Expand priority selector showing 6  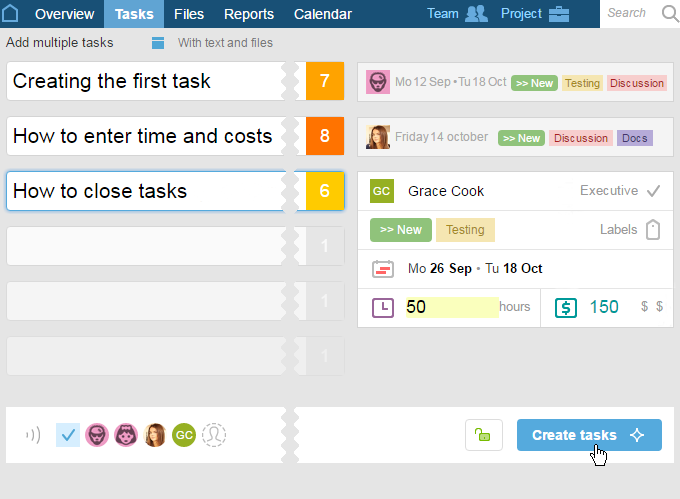pos(324,191)
